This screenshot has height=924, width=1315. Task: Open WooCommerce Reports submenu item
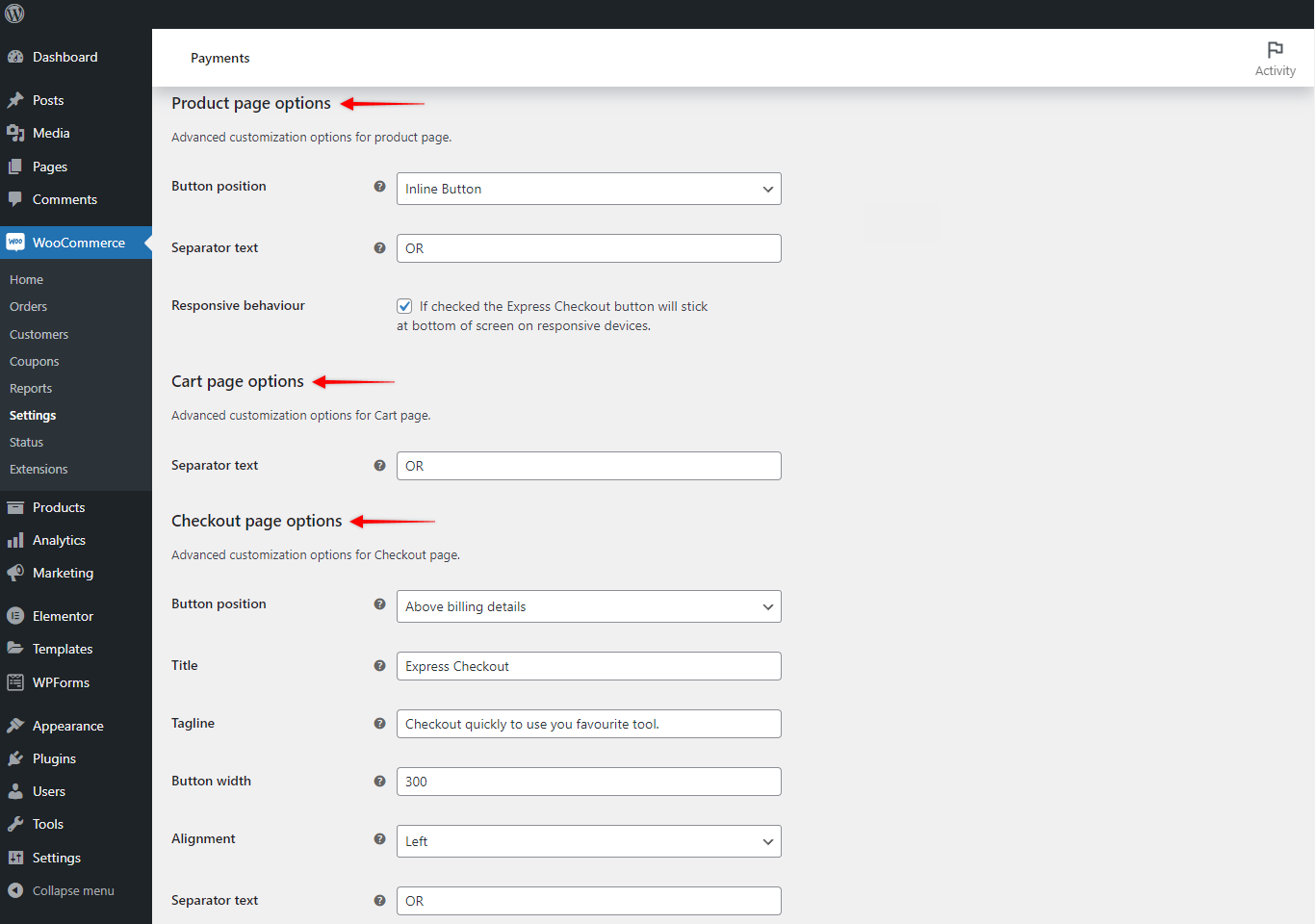(31, 389)
